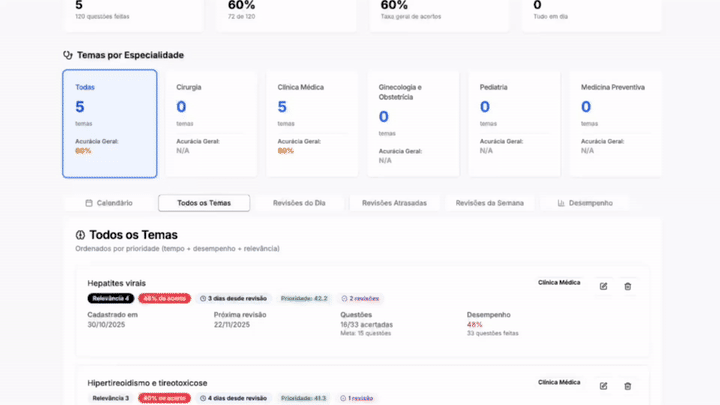The height and width of the screenshot is (405, 720).
Task: Switch to Revisões do Dia tab
Action: (299, 203)
